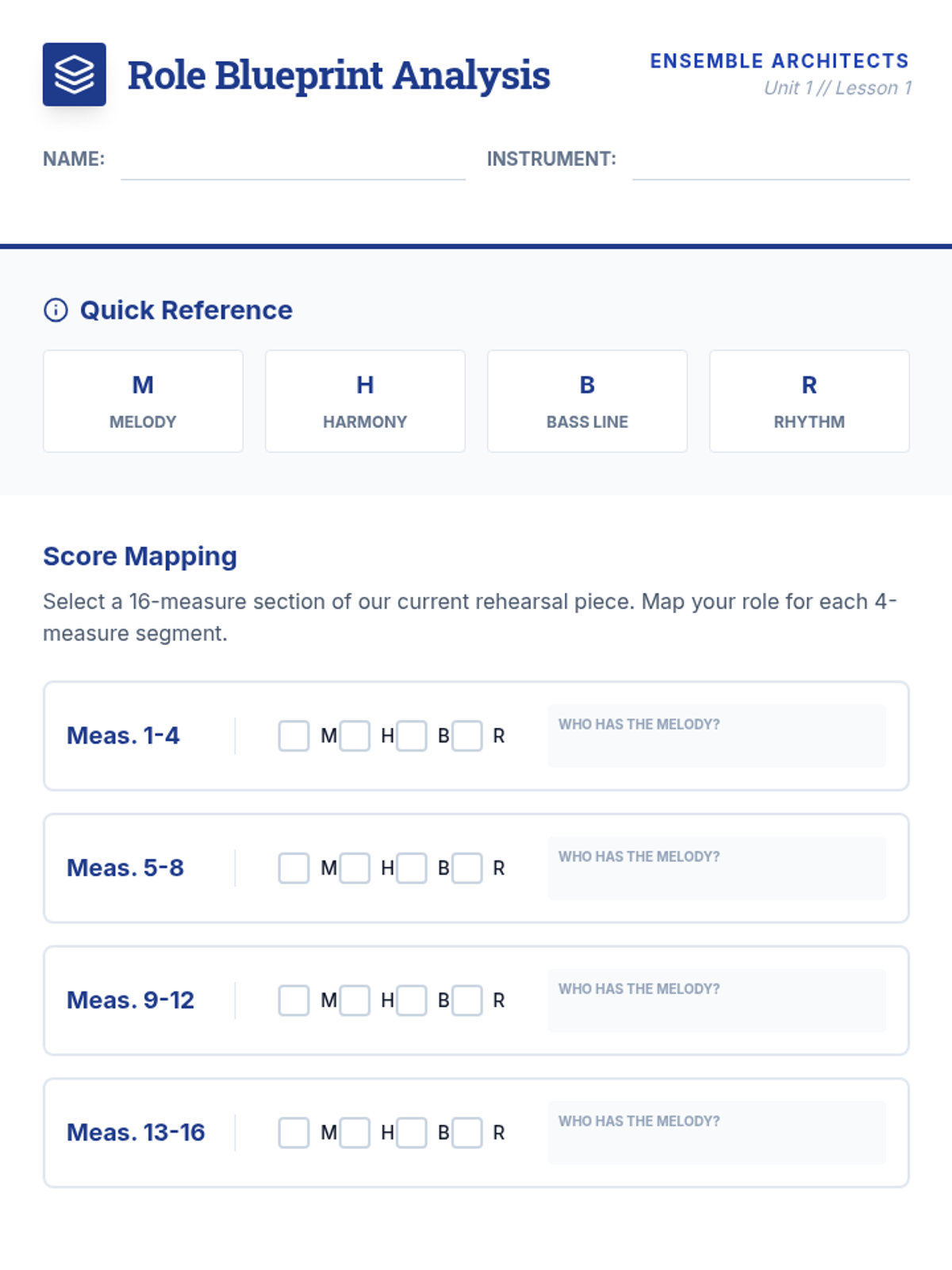
Task: Click melody field for Meas. 1-4
Action: tap(716, 736)
